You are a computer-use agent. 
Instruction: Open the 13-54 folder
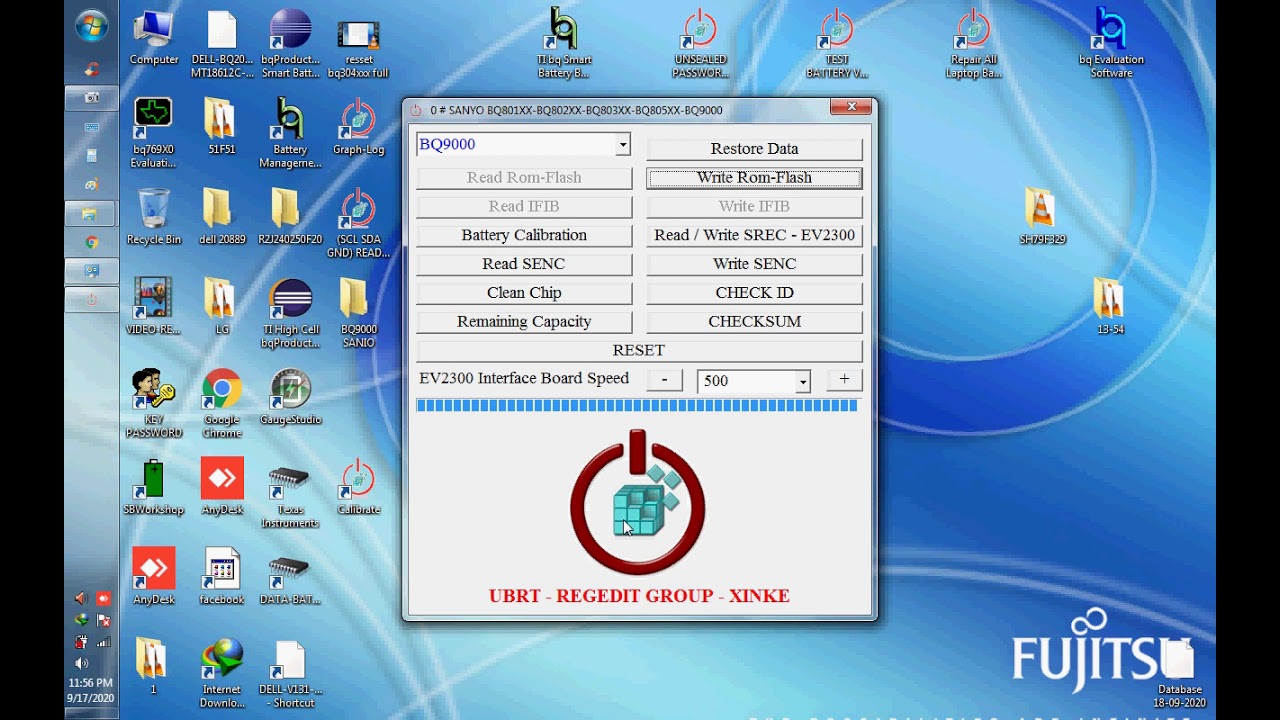click(1110, 306)
